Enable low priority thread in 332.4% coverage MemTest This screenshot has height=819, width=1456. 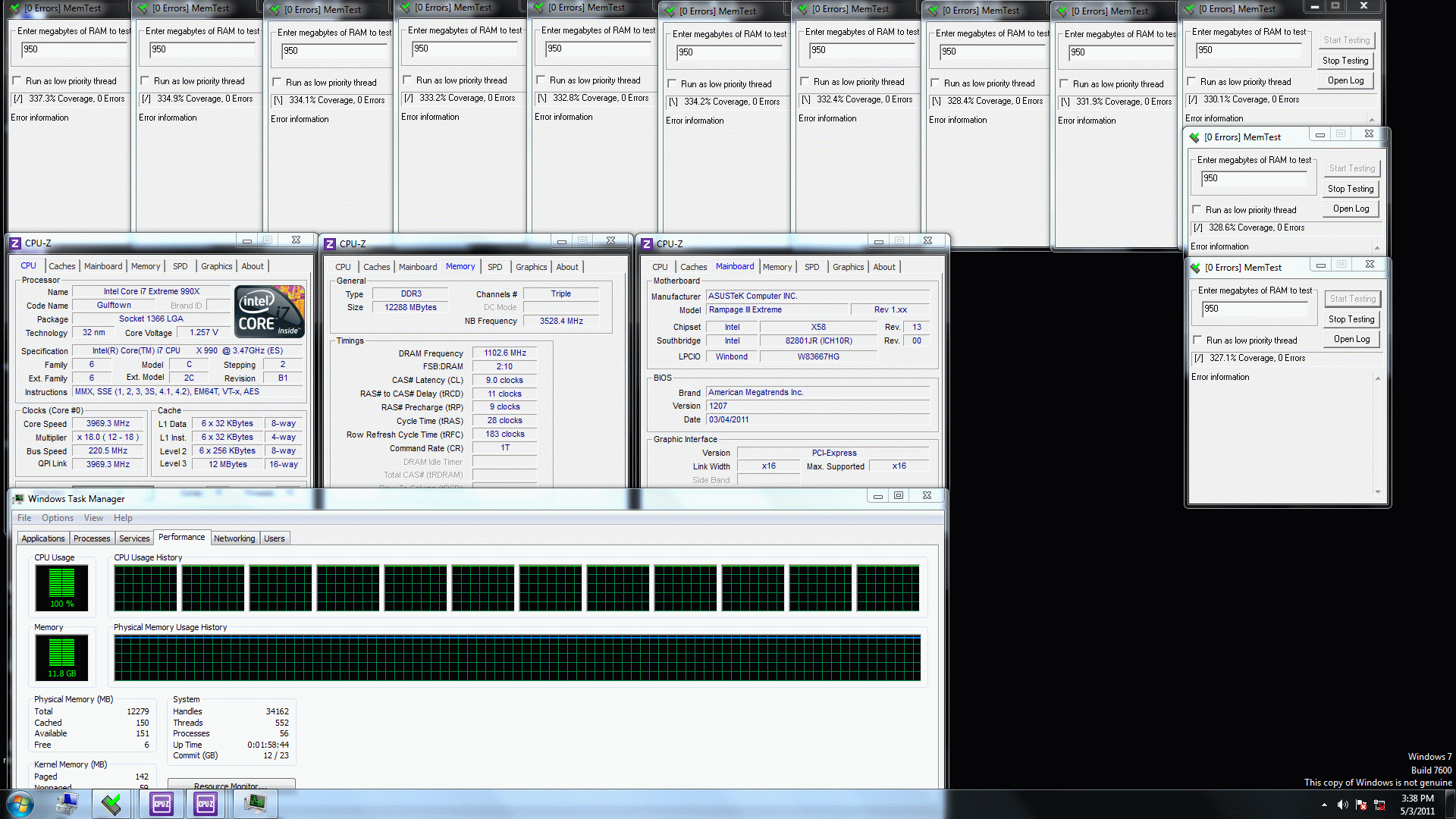click(805, 82)
